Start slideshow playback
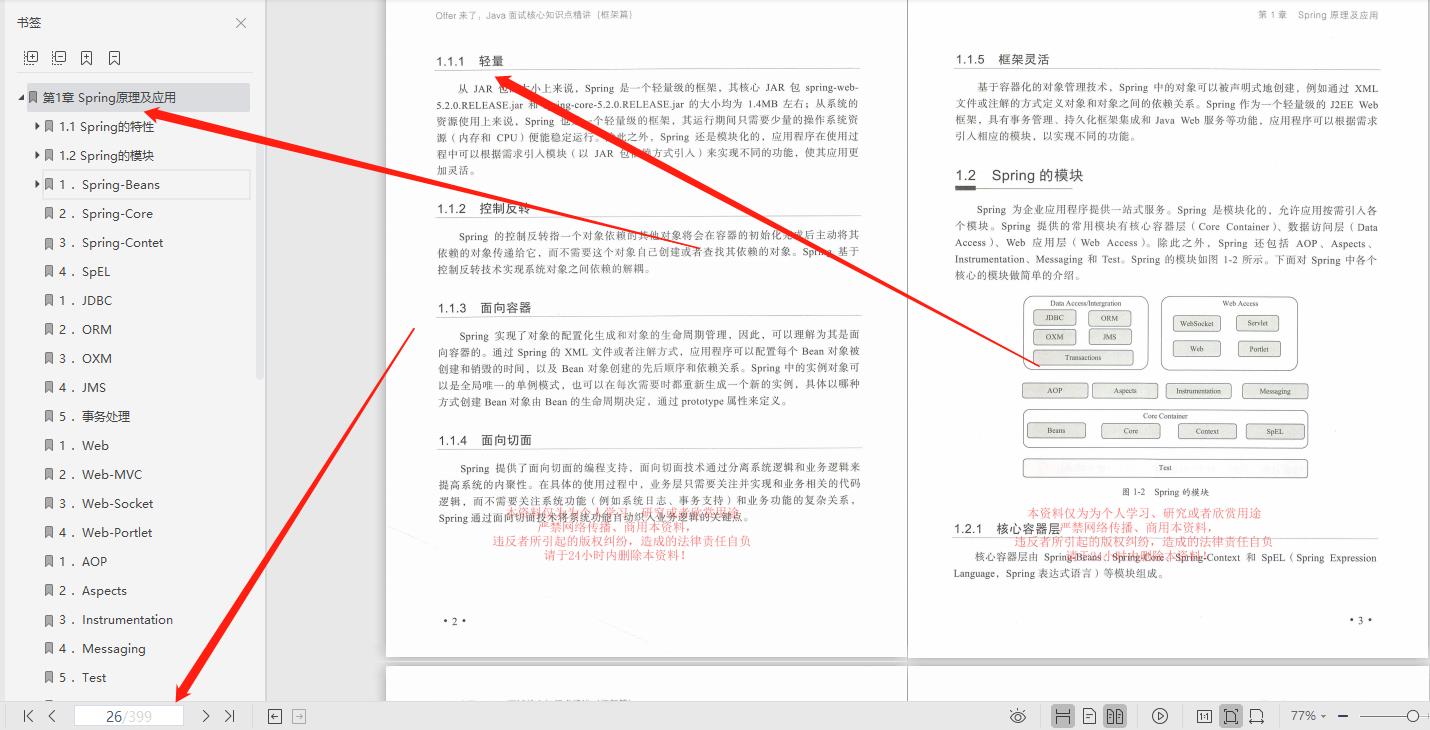Image resolution: width=1430 pixels, height=730 pixels. (x=1160, y=716)
